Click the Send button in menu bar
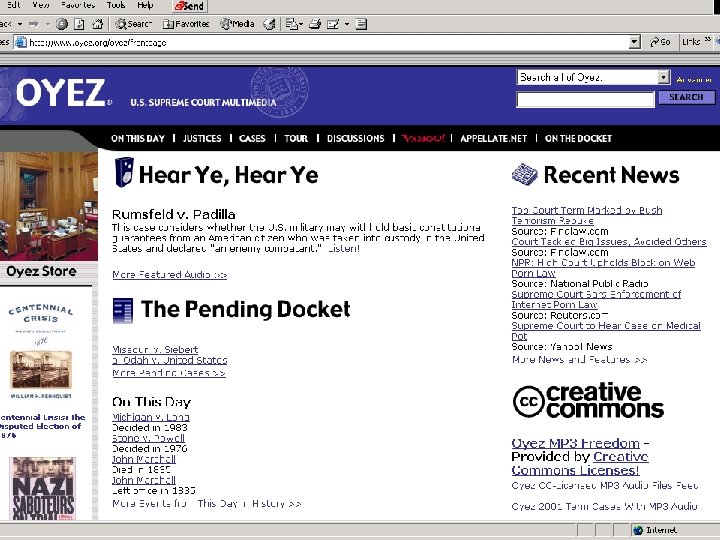 click(x=190, y=6)
